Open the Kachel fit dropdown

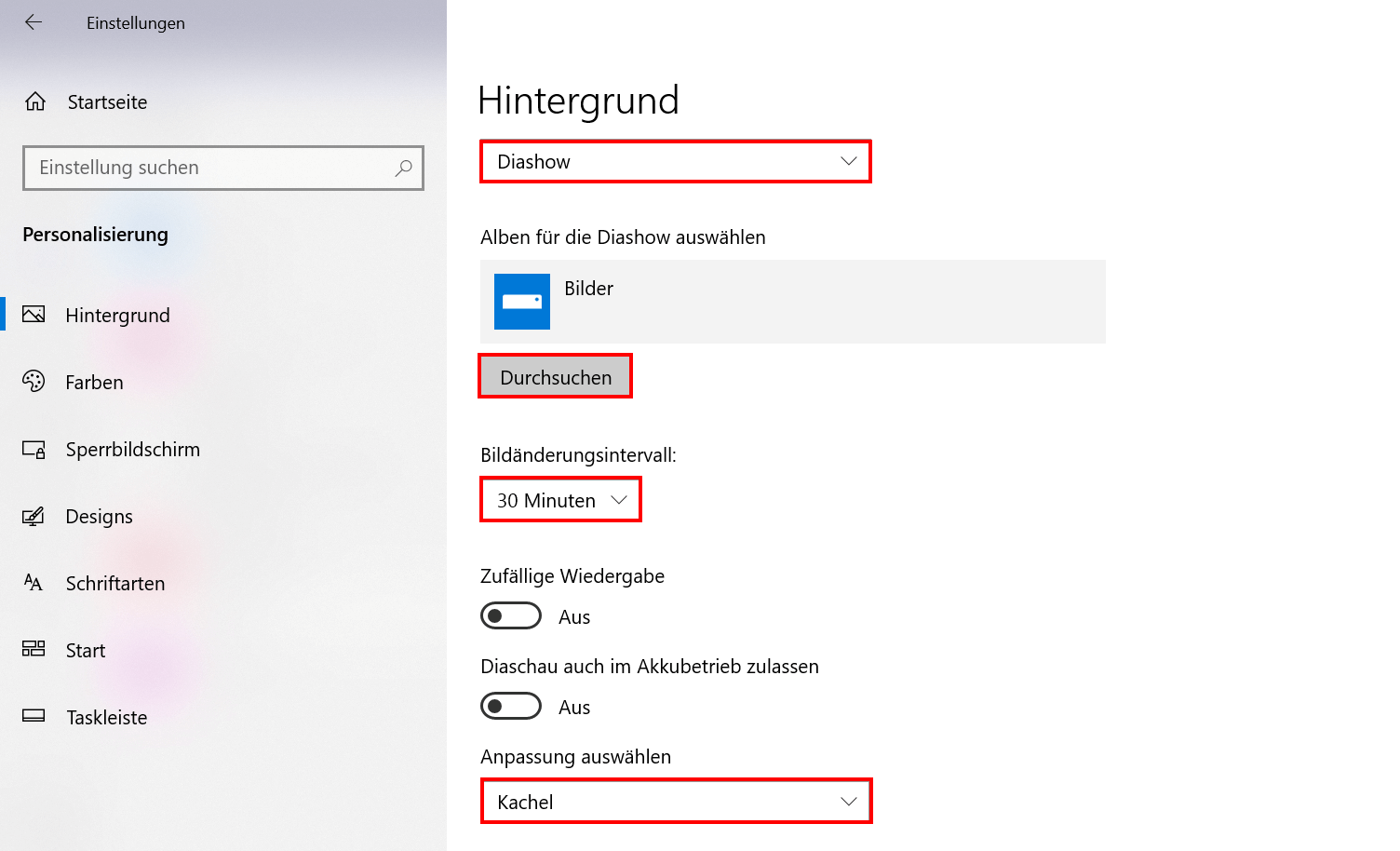coord(676,802)
